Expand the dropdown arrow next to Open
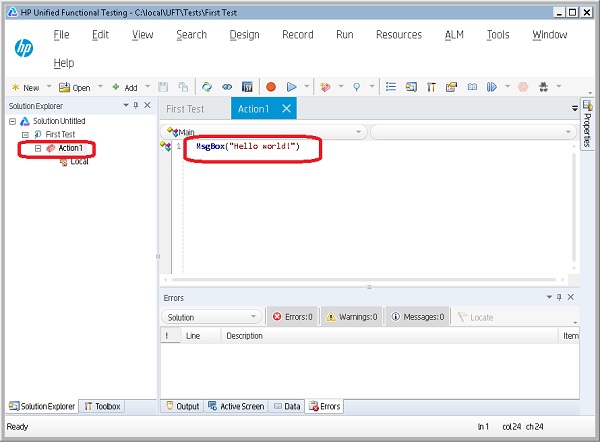The height and width of the screenshot is (443, 600). 100,86
